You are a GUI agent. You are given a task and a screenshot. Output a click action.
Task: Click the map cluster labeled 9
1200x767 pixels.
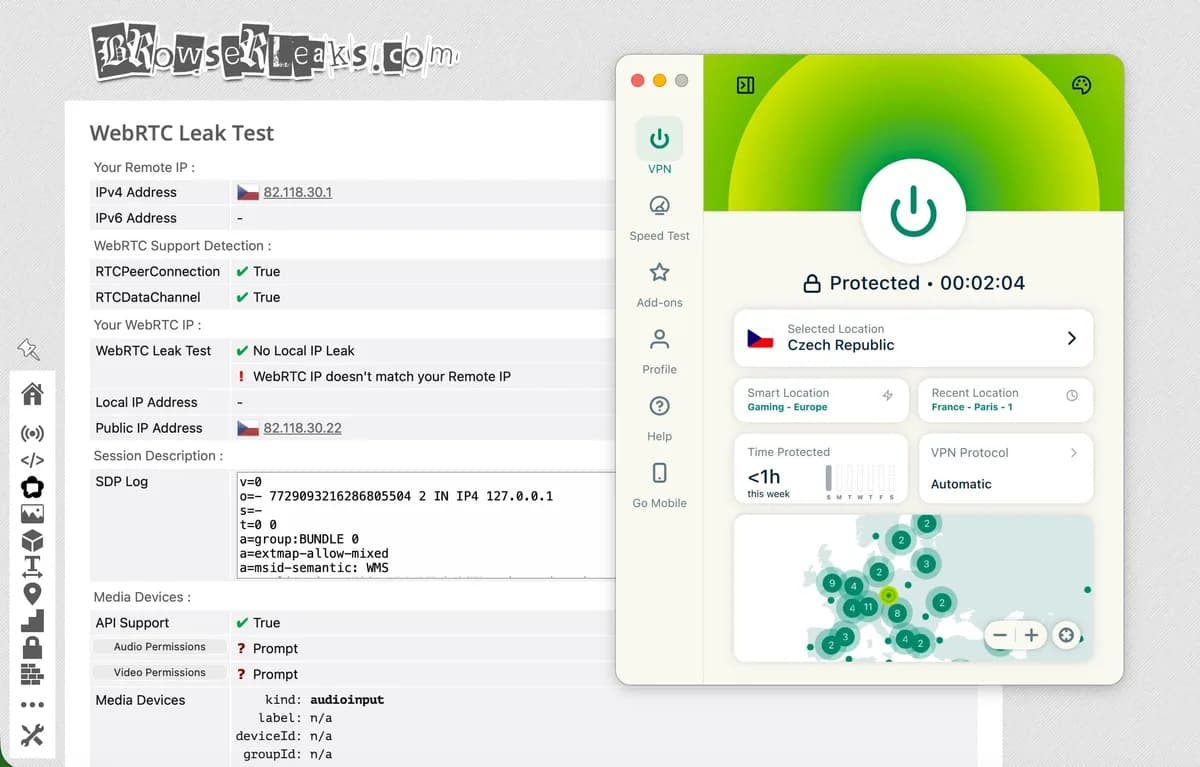831,583
